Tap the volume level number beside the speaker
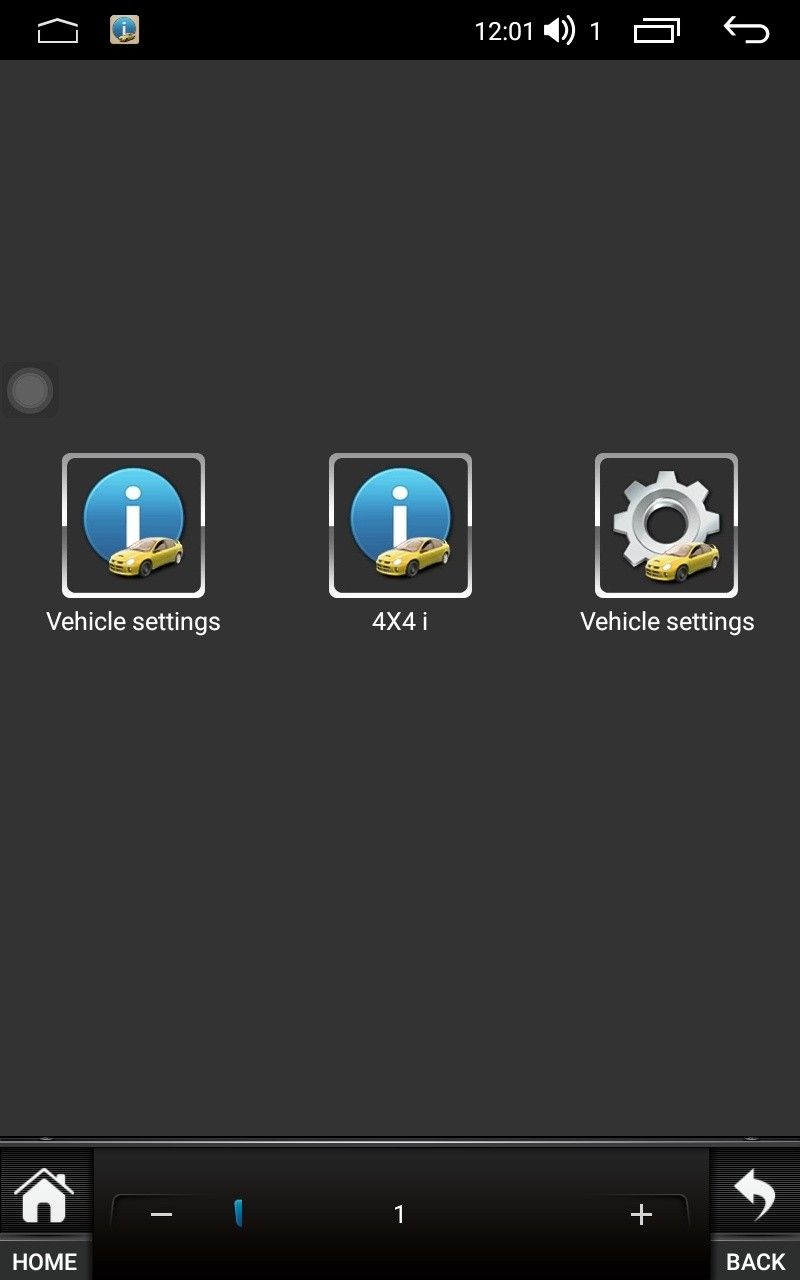The width and height of the screenshot is (800, 1280). pyautogui.click(x=595, y=32)
